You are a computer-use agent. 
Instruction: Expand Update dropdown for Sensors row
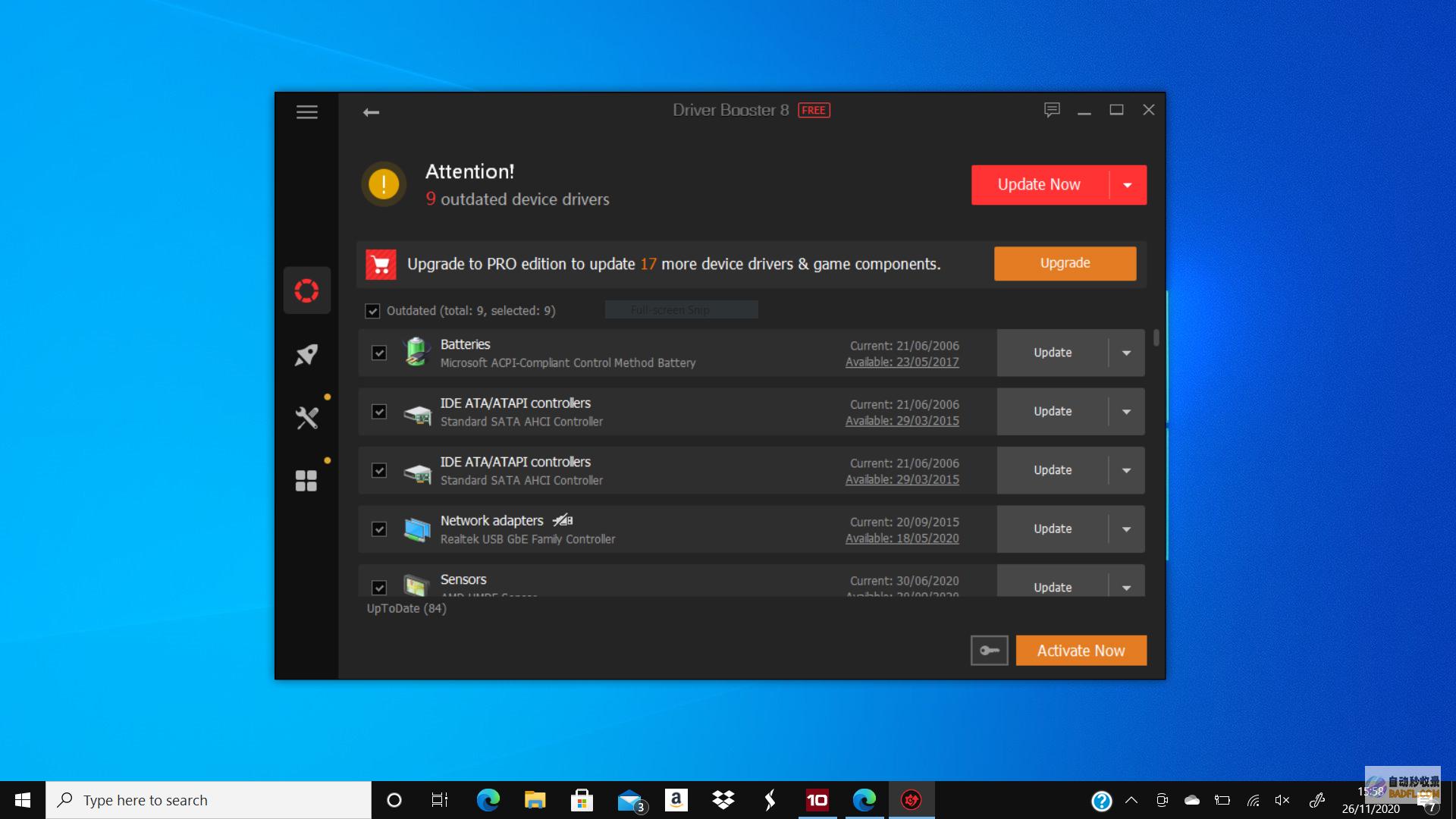click(x=1126, y=588)
